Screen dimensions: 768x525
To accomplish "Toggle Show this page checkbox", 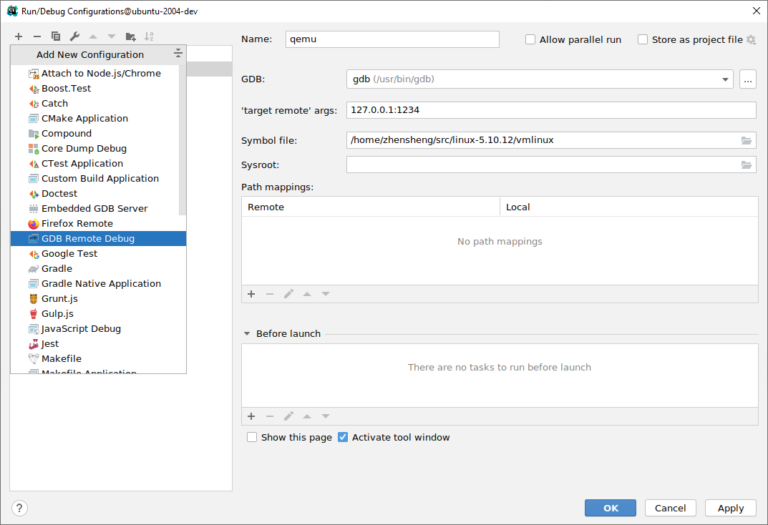I will 252,437.
